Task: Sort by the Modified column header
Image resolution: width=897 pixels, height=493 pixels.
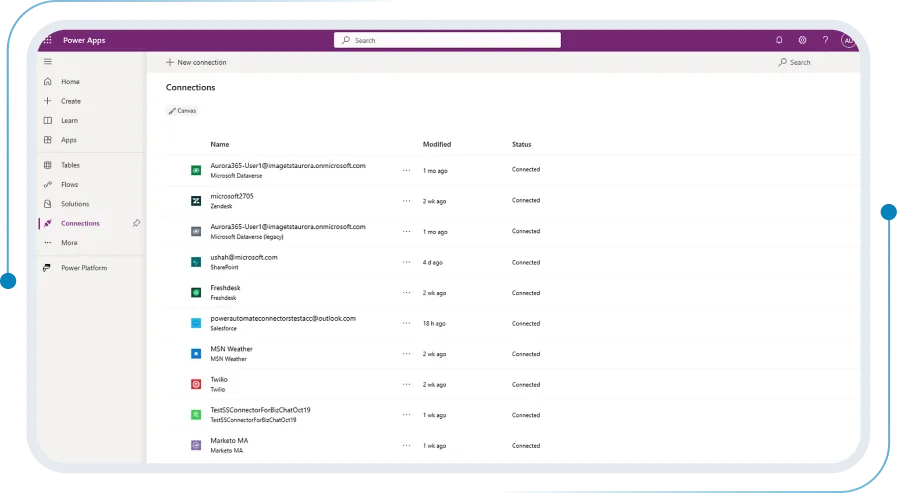Action: click(436, 144)
